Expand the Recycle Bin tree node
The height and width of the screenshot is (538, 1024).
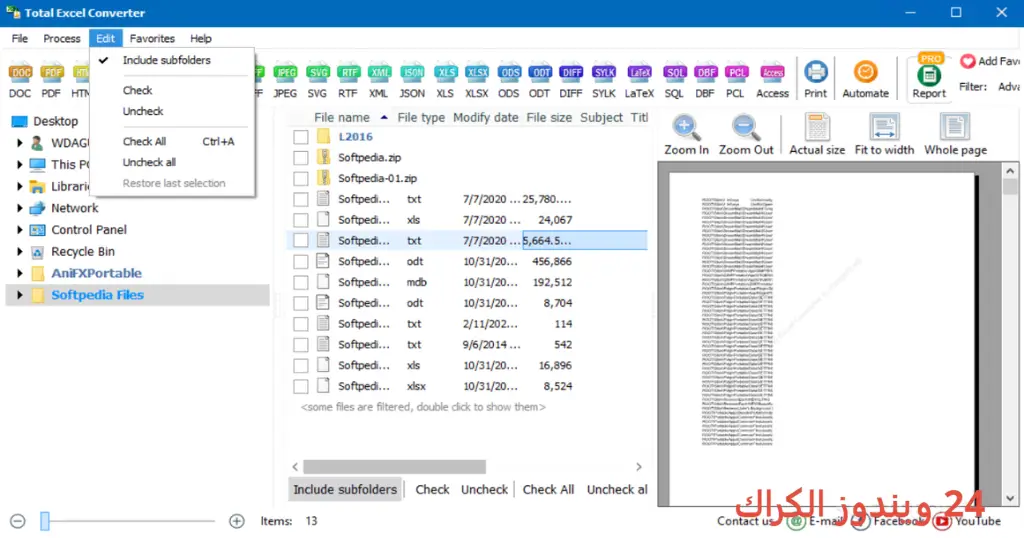[x=19, y=251]
